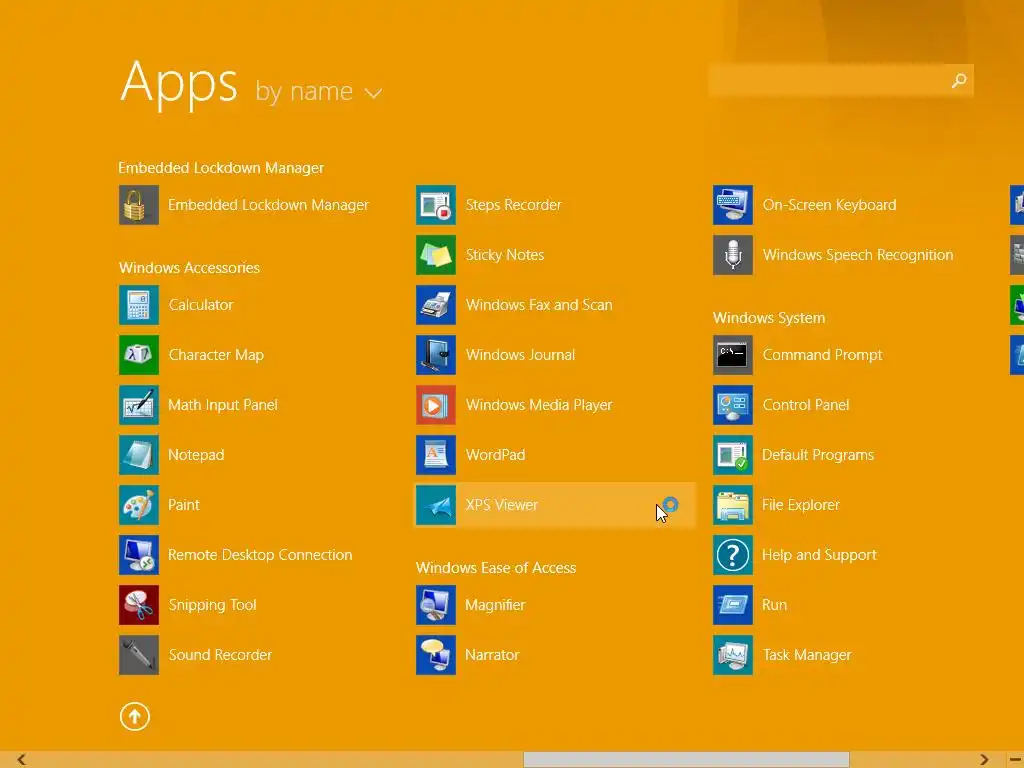Screen dimensions: 1024x768
Task: Click the horizontal scrollbar thumb
Action: pyautogui.click(x=686, y=760)
